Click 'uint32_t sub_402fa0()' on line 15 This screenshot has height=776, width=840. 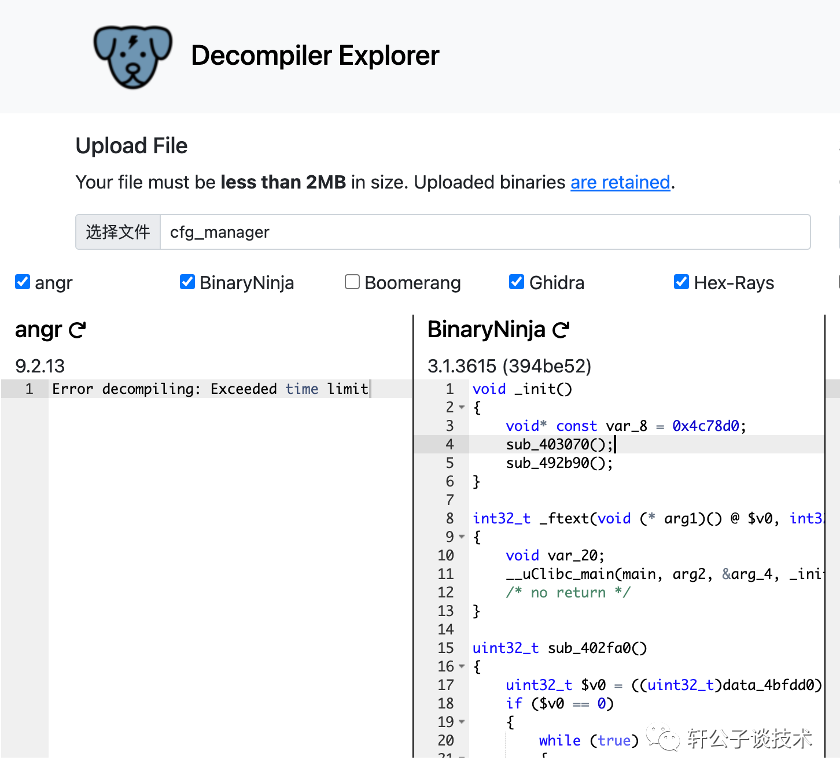pyautogui.click(x=560, y=648)
